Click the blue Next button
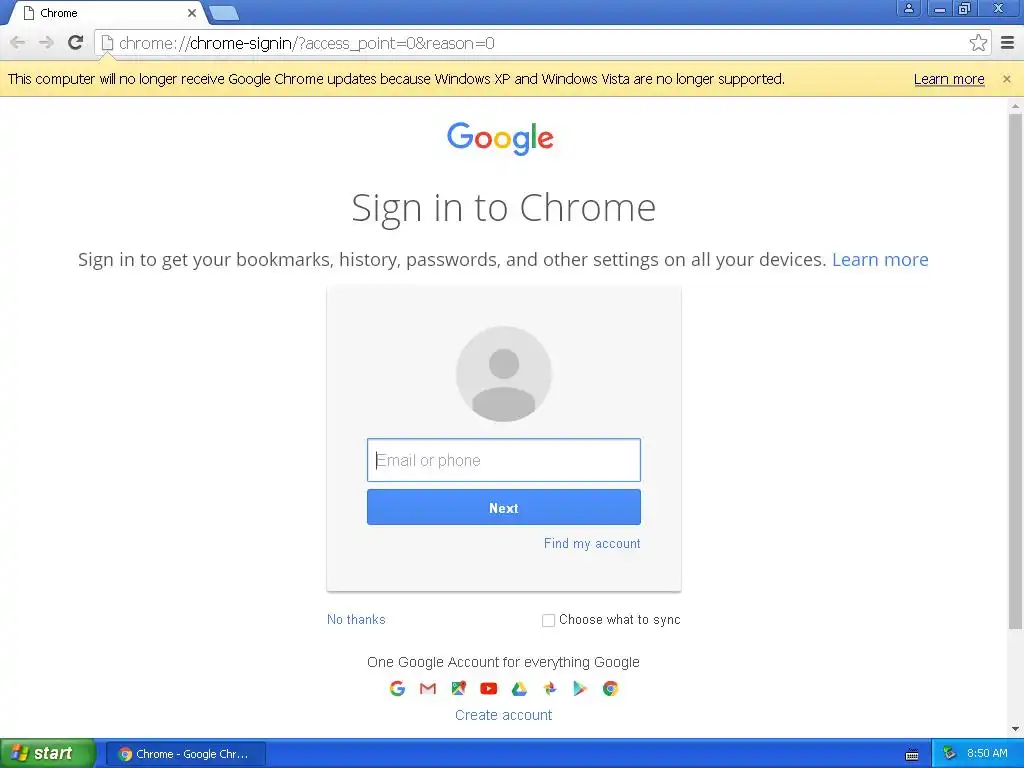Screen dimensions: 1024x768 point(504,507)
